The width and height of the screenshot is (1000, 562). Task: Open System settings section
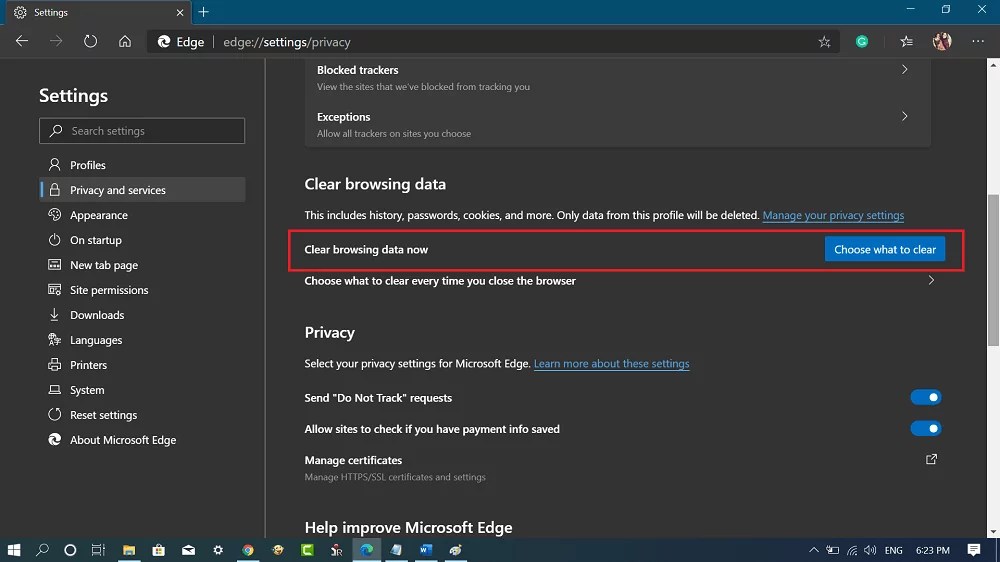pos(142,390)
